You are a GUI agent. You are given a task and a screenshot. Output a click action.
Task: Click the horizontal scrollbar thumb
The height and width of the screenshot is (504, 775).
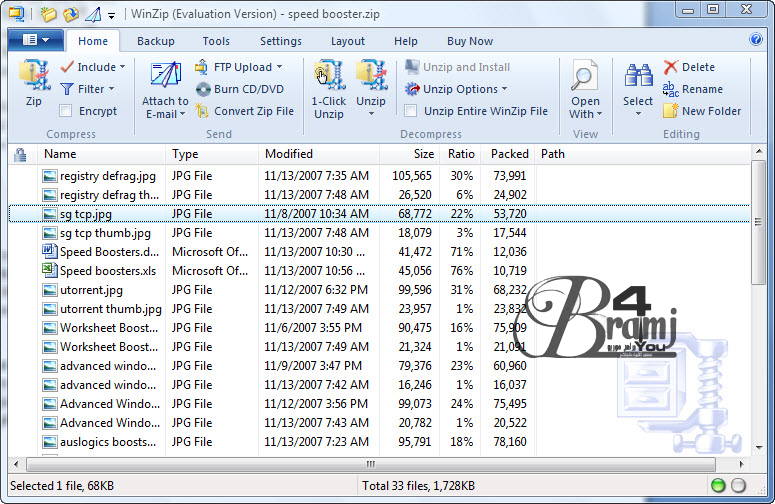point(371,464)
